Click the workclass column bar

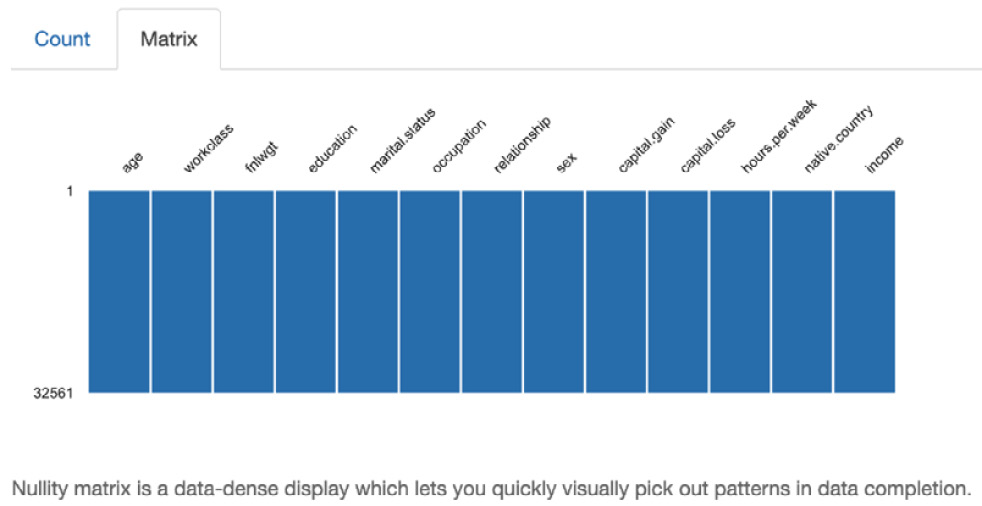182,292
